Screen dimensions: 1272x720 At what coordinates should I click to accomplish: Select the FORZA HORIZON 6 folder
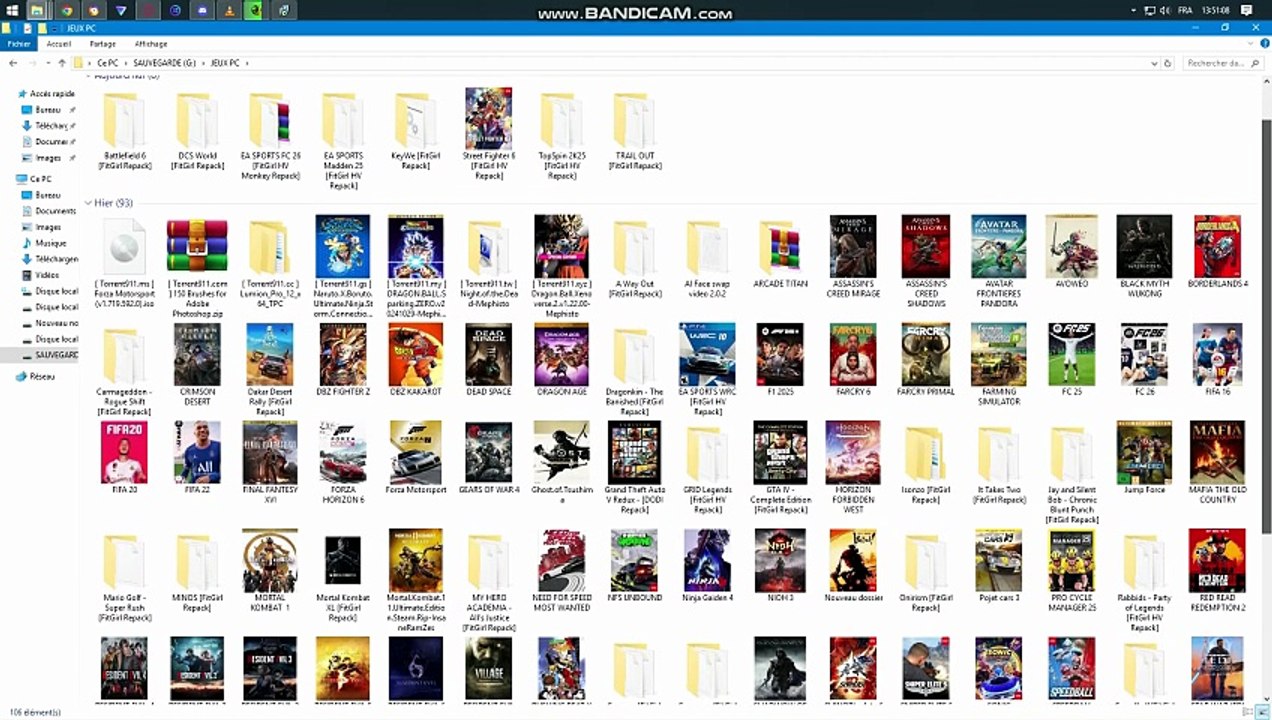[x=343, y=462]
